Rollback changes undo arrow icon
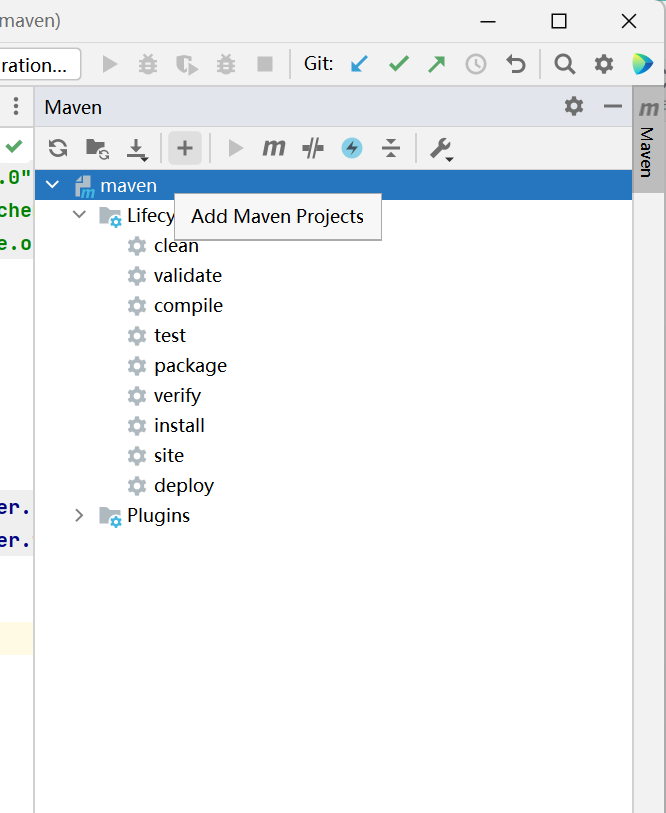 516,64
